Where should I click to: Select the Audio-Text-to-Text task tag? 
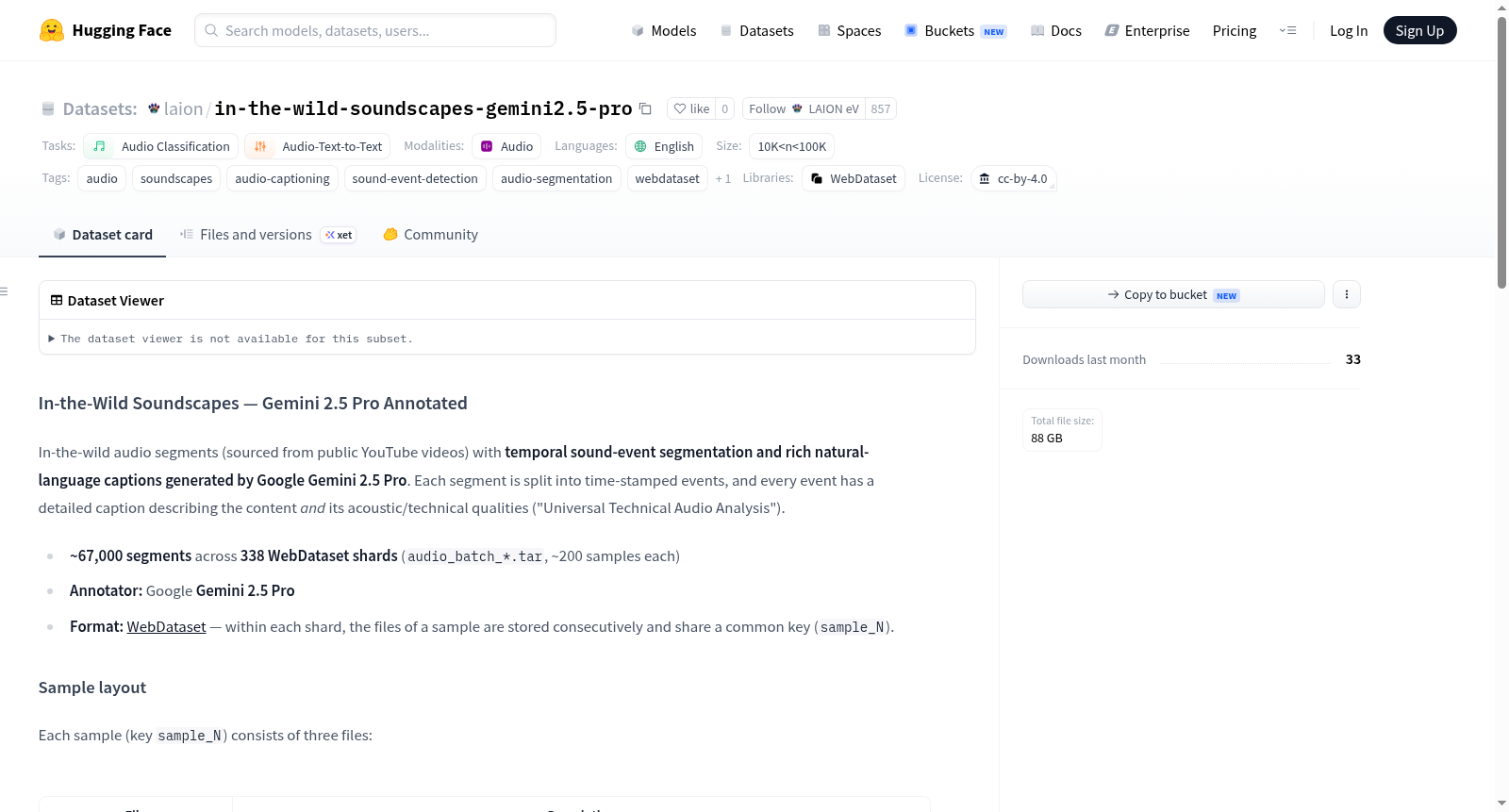[317, 146]
